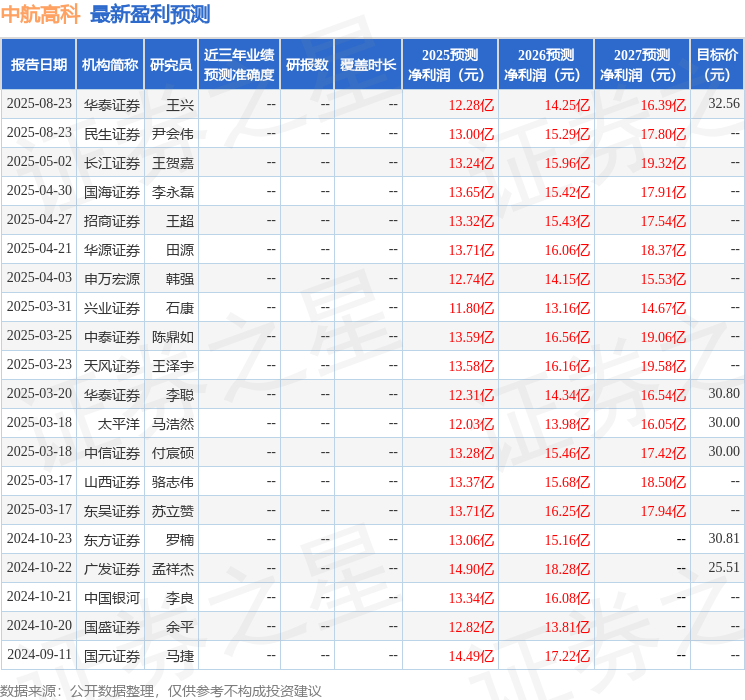Screen dimensions: 745x700
Task: Click the 30.80 target price
Action: (724, 393)
